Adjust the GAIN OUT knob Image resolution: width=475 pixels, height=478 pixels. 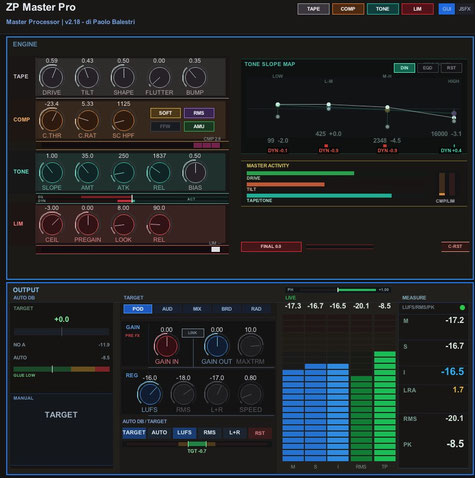pos(217,346)
